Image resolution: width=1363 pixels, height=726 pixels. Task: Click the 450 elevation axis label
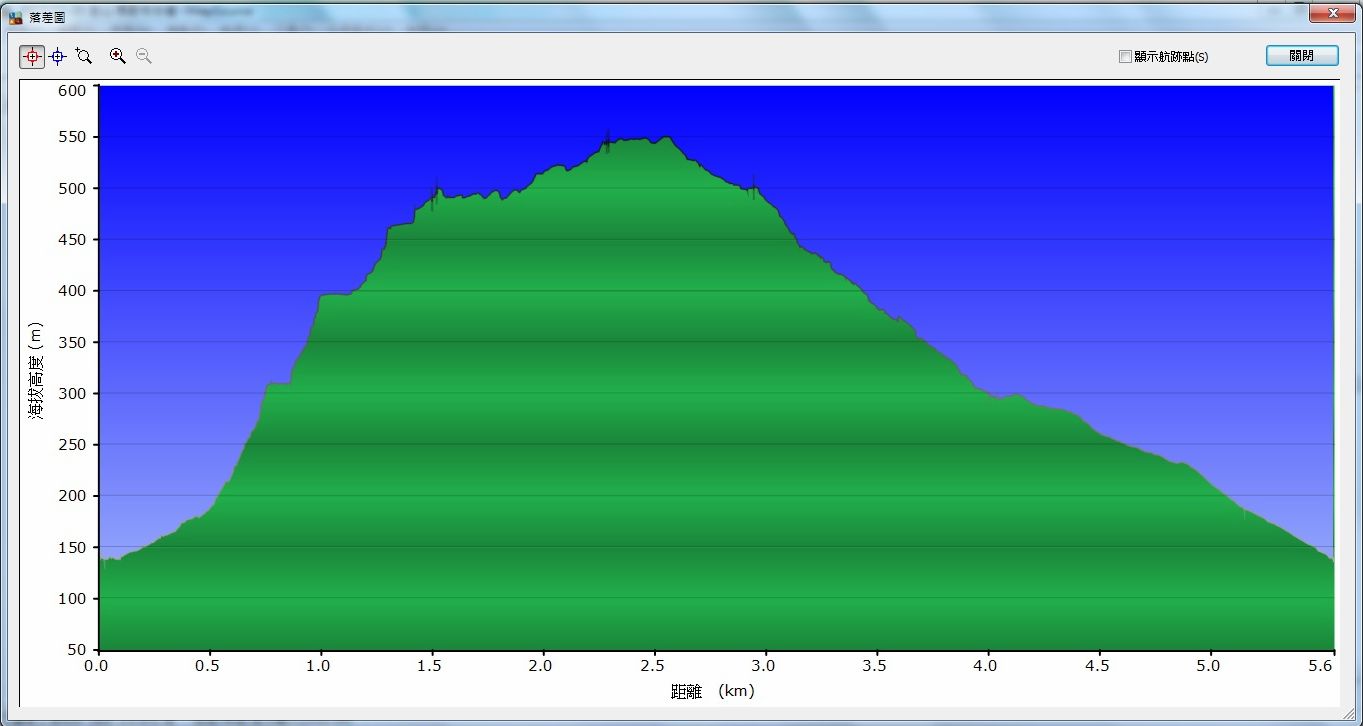74,240
